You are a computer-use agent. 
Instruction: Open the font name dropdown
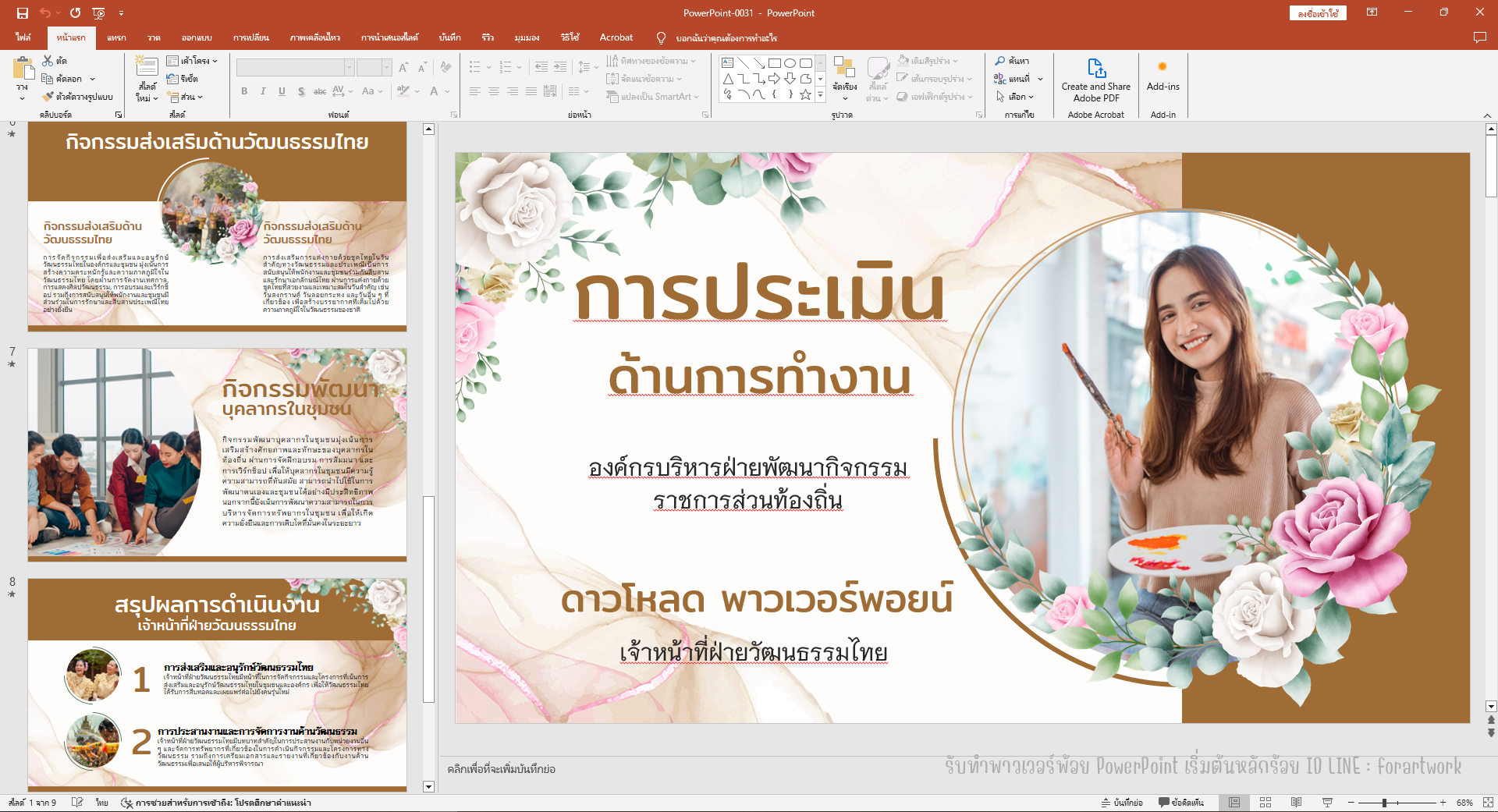coord(349,68)
